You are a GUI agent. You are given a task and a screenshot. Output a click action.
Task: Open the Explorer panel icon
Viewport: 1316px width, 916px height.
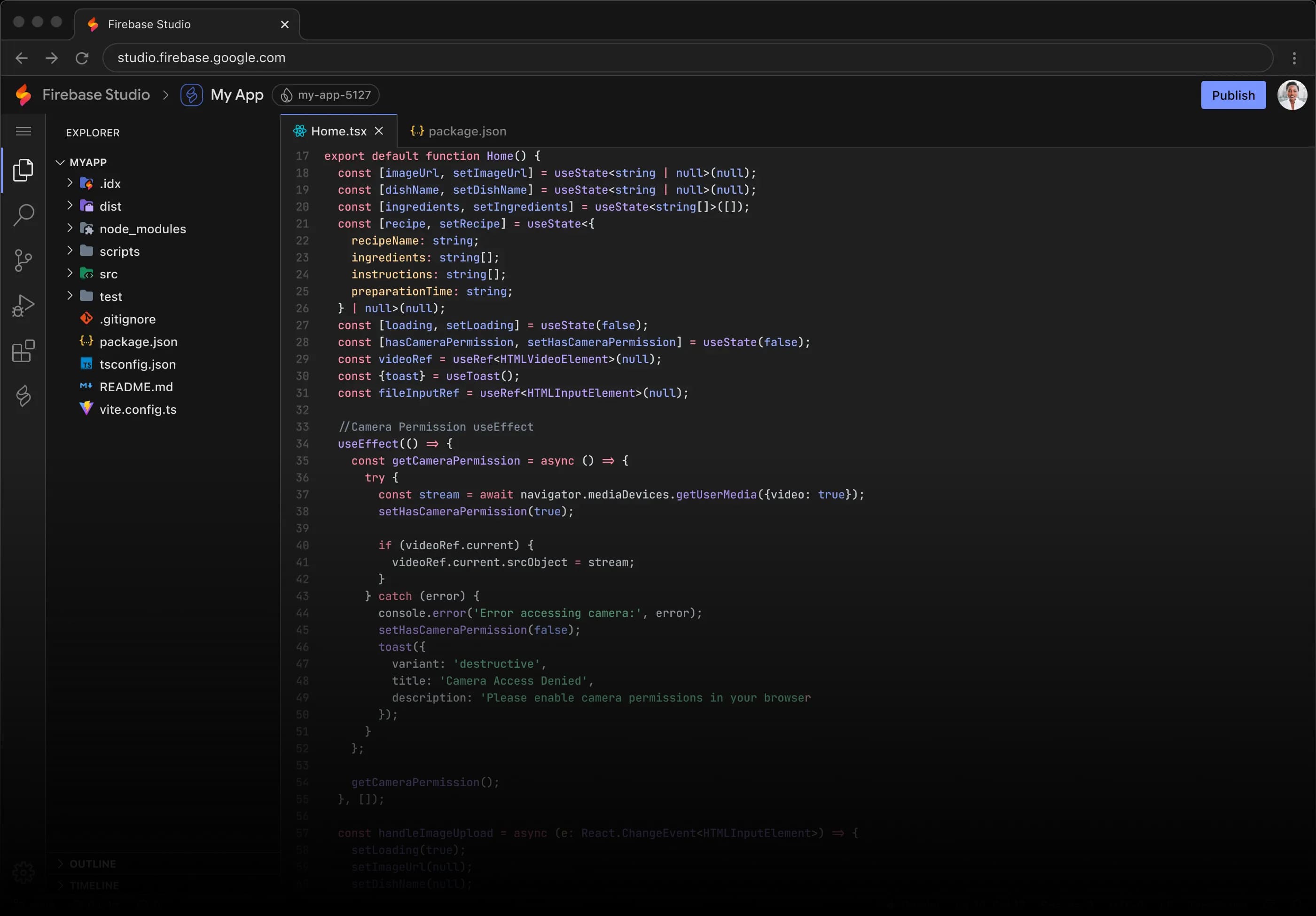[23, 170]
